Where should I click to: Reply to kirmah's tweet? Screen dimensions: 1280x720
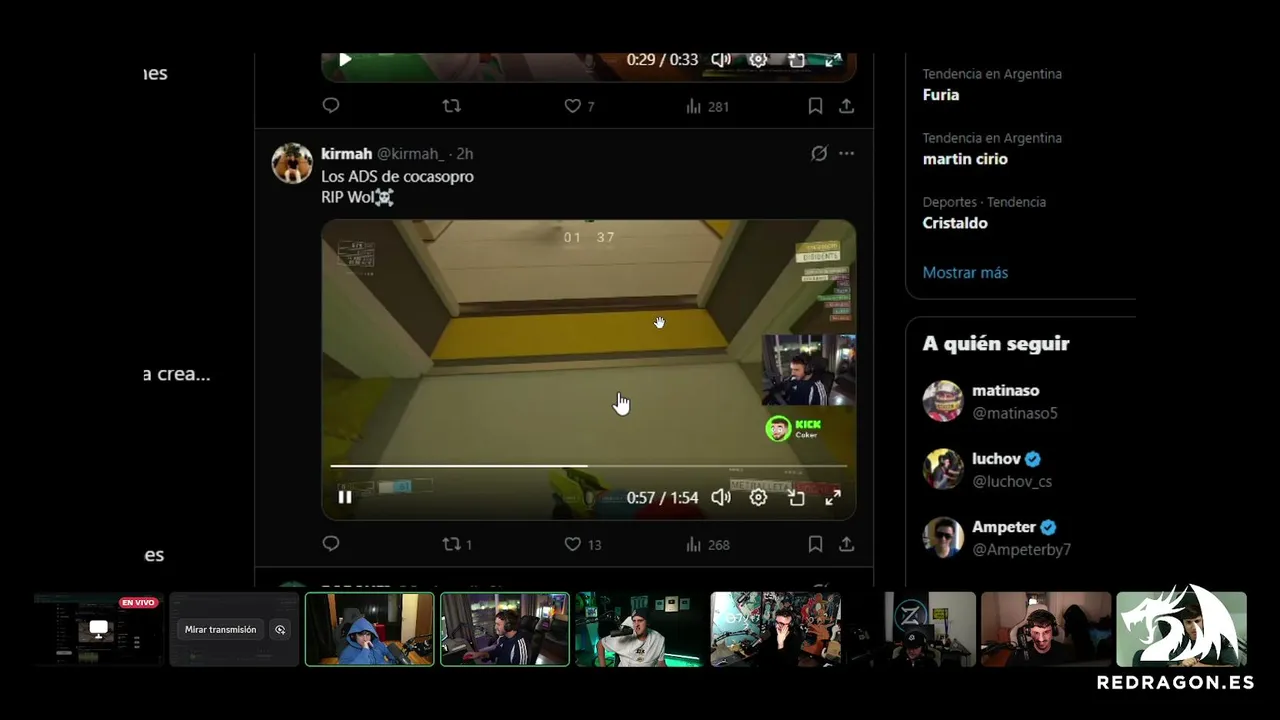331,544
